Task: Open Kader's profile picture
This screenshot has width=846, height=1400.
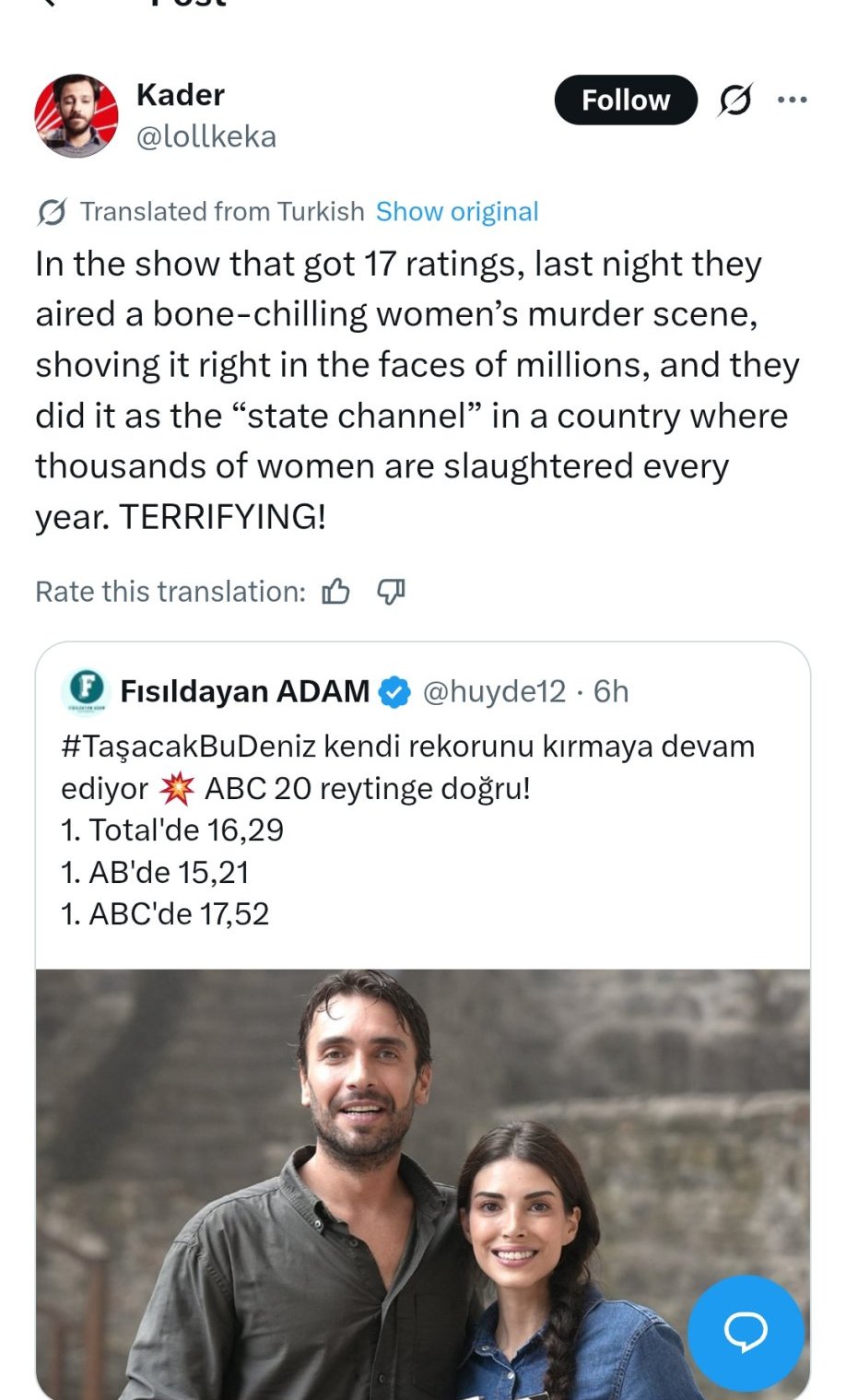Action: click(76, 116)
